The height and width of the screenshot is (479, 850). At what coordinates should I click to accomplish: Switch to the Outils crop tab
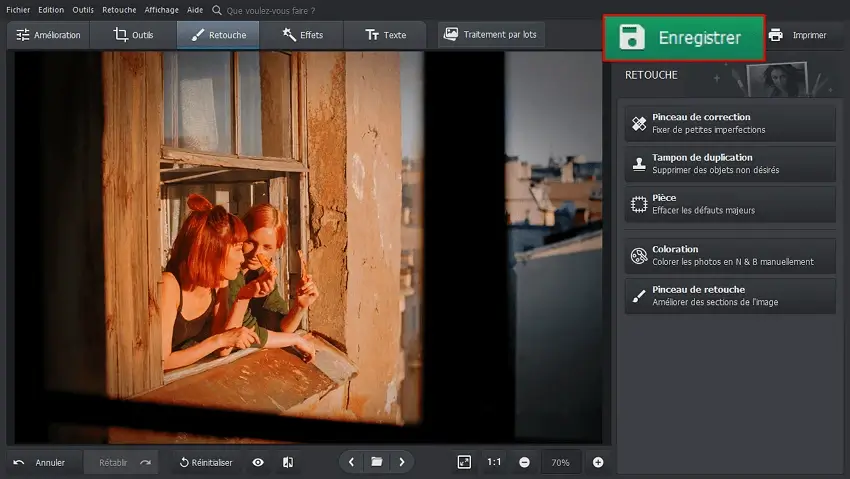coord(133,35)
